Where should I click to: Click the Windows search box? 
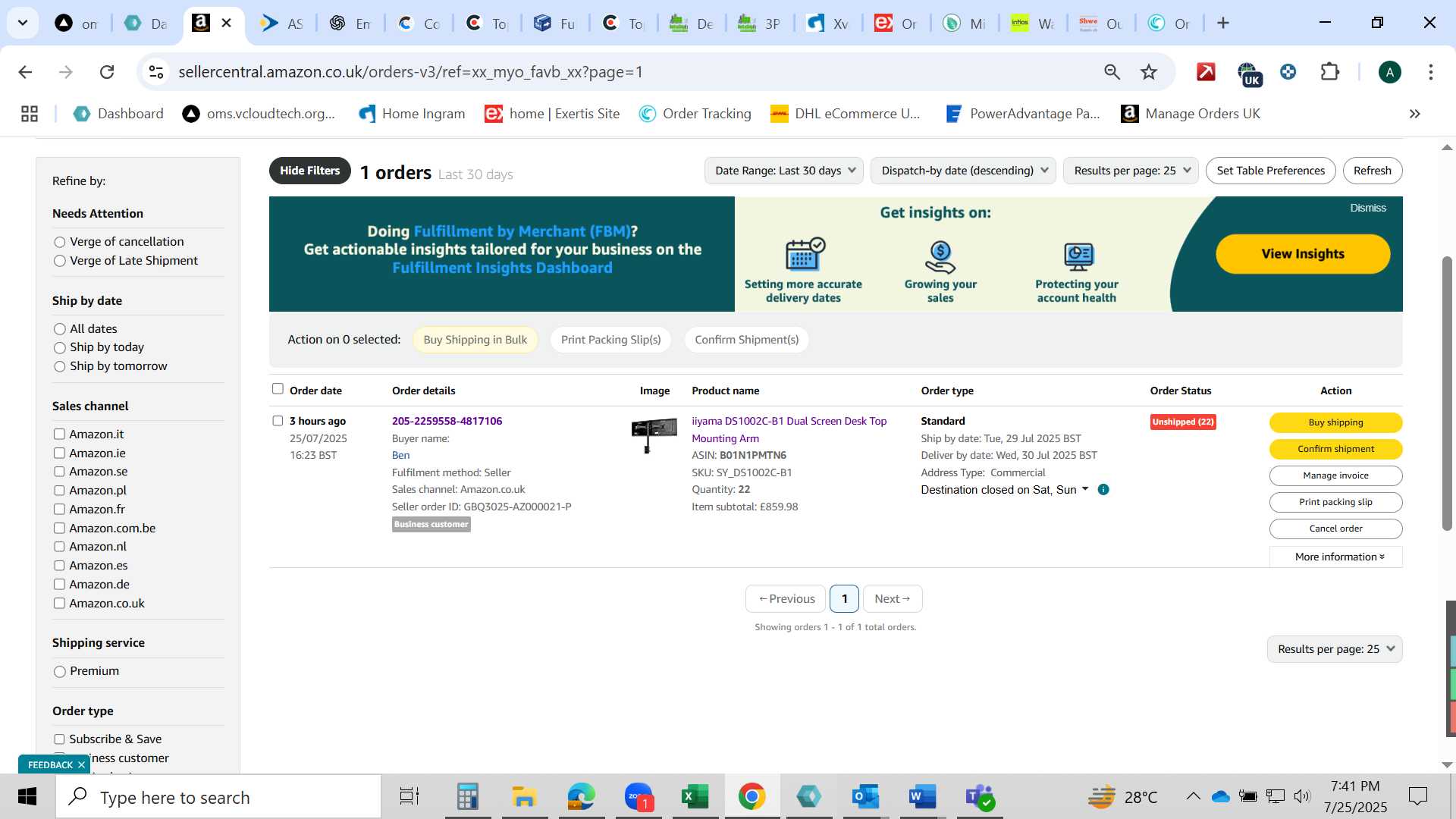coord(218,797)
